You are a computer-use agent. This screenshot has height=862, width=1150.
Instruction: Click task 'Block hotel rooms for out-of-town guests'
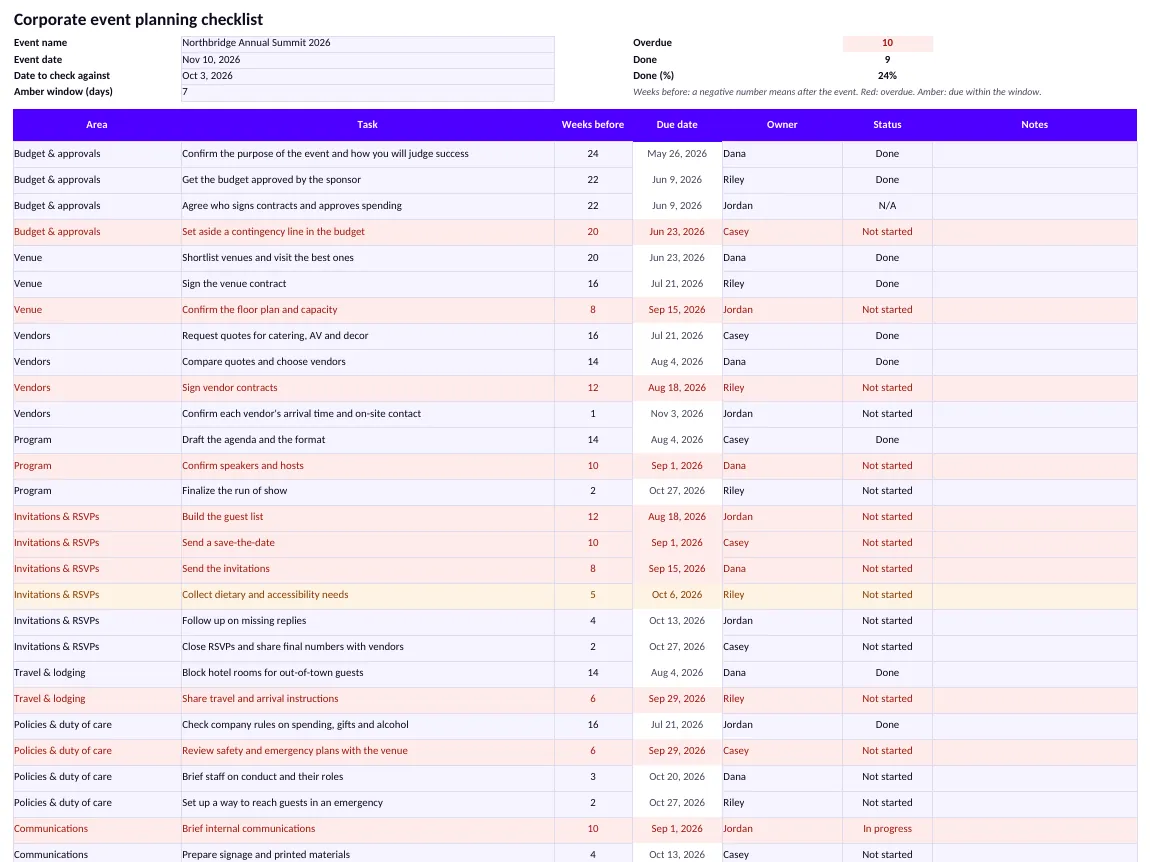pos(367,673)
